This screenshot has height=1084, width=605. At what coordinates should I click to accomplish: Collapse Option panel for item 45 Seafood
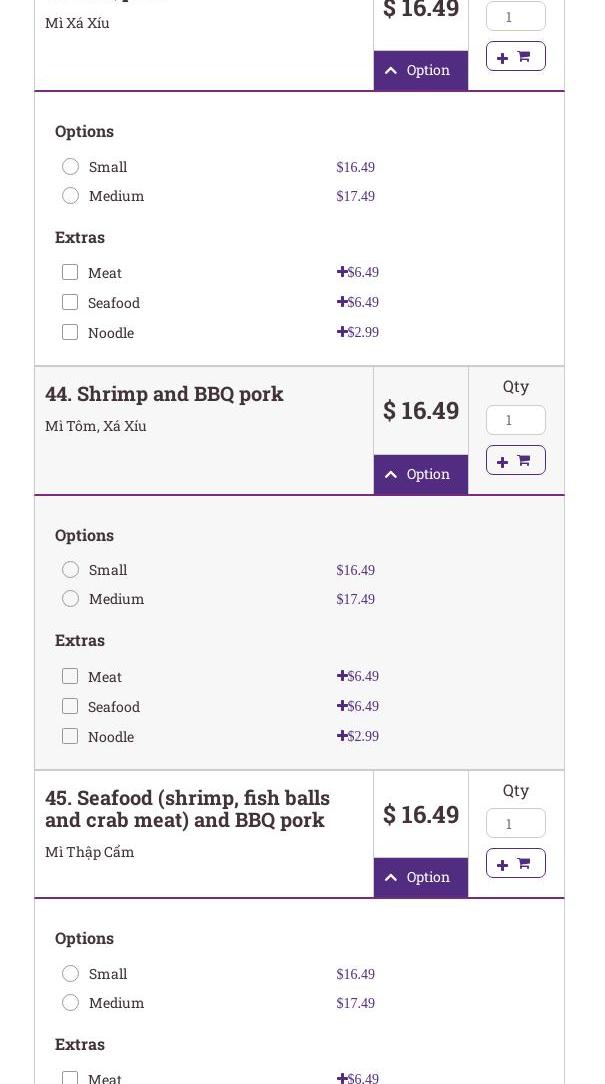click(420, 877)
